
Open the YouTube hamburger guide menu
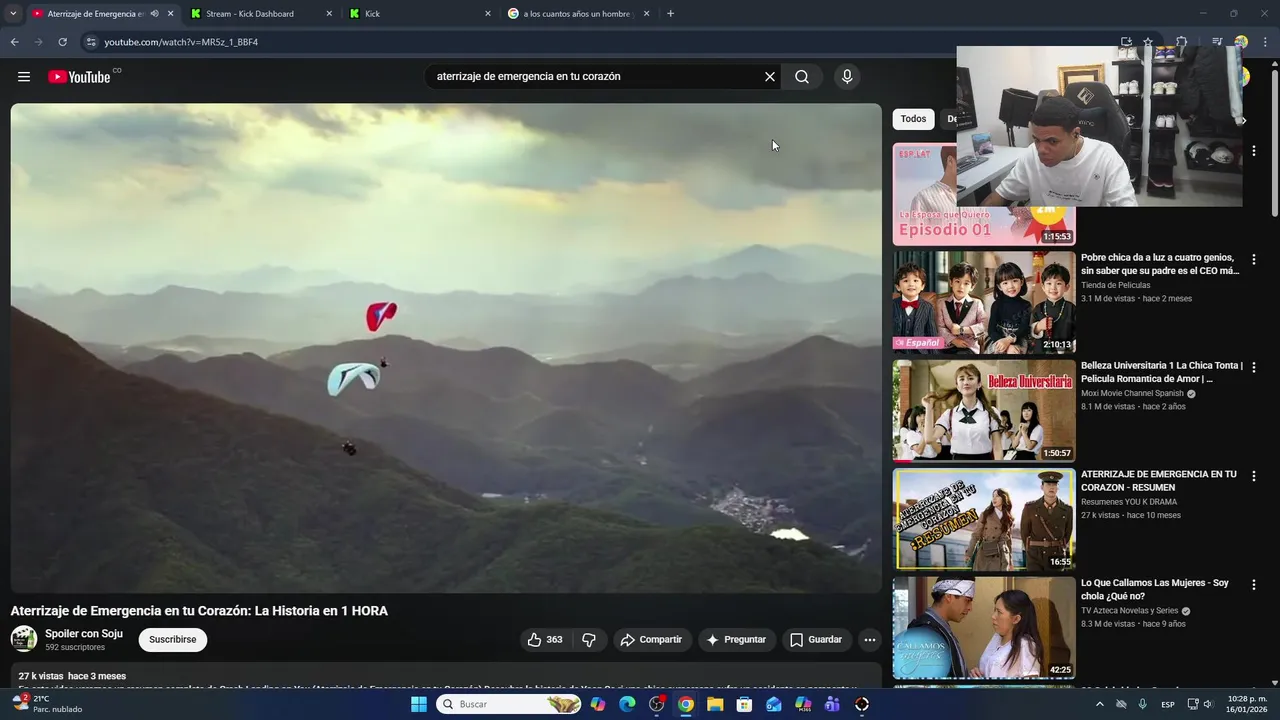pyautogui.click(x=24, y=77)
